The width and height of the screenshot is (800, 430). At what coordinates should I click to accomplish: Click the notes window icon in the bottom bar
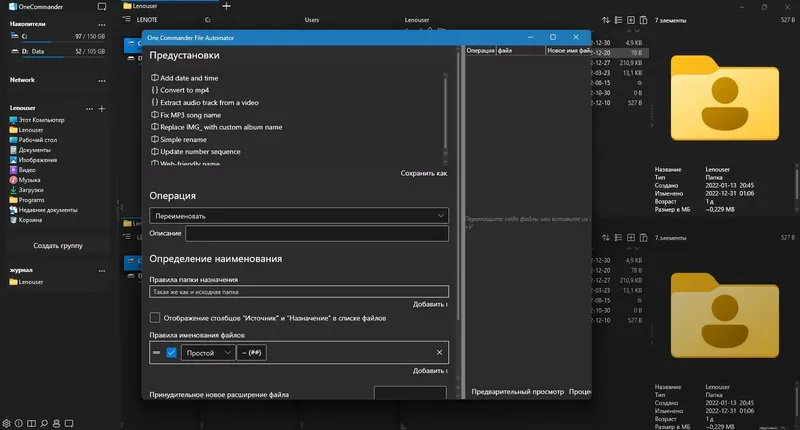click(x=69, y=423)
